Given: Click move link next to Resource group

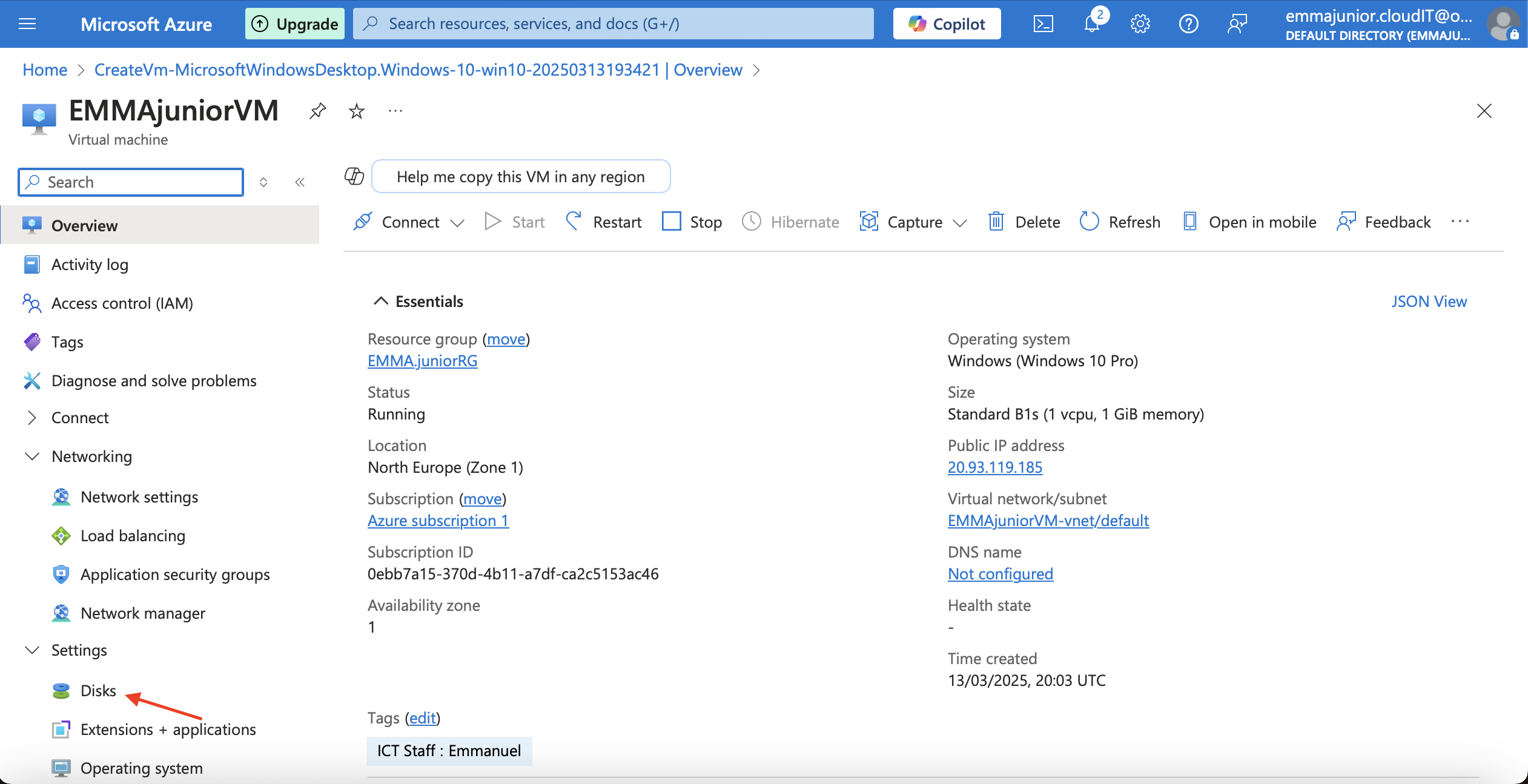Looking at the screenshot, I should point(506,339).
